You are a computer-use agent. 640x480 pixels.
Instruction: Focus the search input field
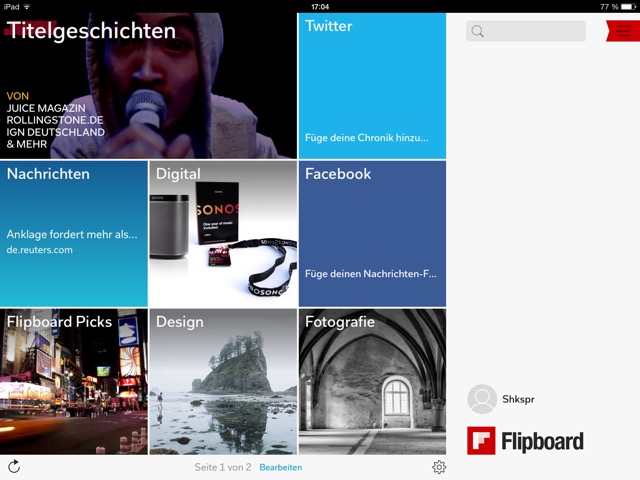535,32
